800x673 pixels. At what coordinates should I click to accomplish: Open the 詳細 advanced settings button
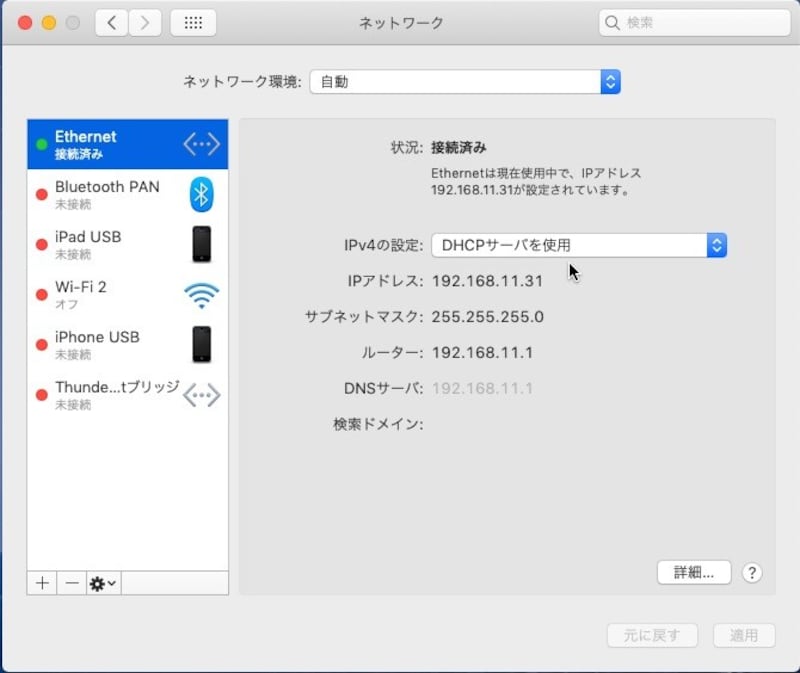tap(695, 572)
